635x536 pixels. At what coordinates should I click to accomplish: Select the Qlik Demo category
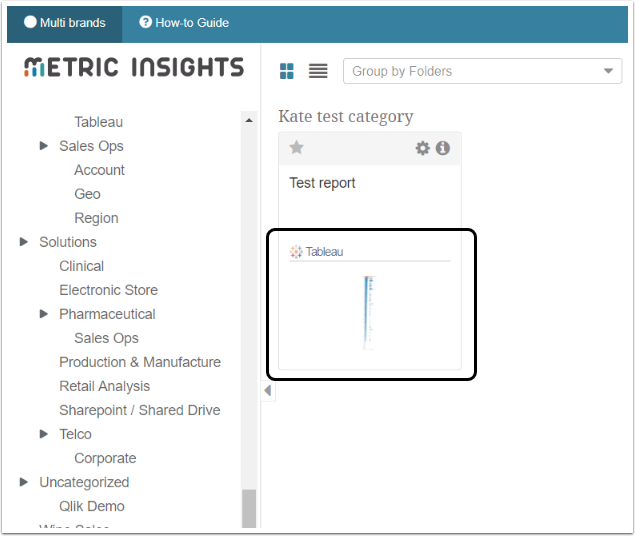[91, 506]
